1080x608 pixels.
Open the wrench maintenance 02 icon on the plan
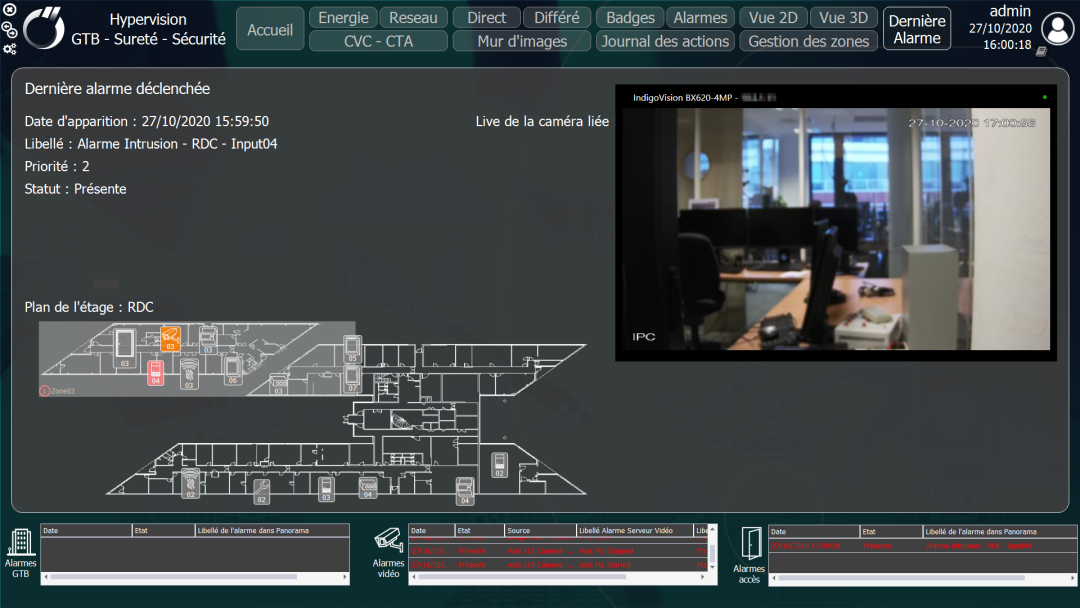pyautogui.click(x=261, y=492)
